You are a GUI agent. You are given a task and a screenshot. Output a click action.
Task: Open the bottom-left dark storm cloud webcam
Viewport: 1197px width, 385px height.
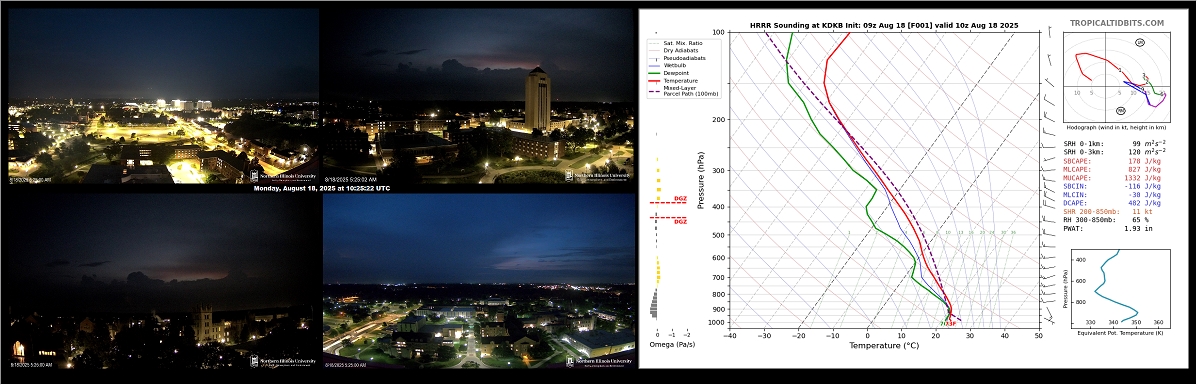(x=163, y=281)
